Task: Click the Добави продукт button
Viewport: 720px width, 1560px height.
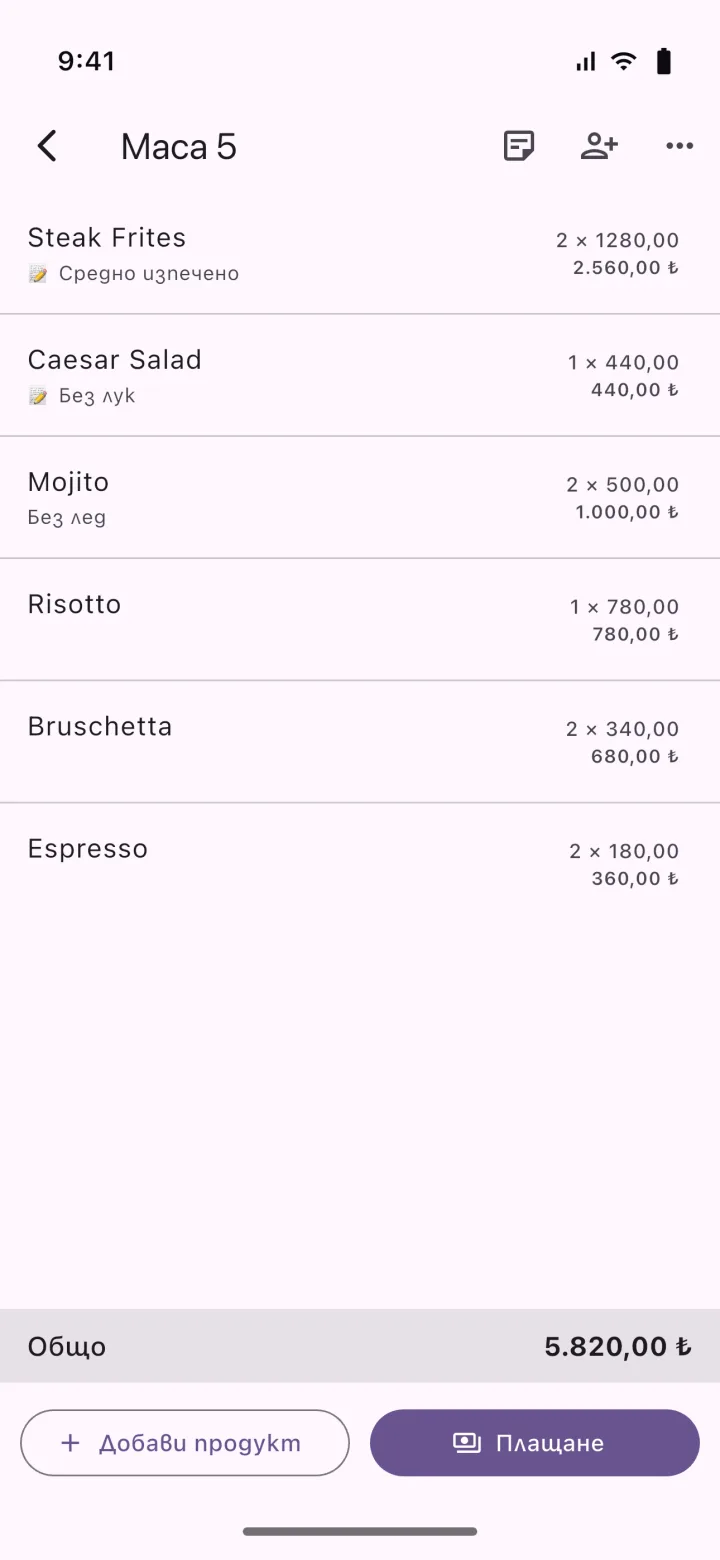Action: point(185,1442)
